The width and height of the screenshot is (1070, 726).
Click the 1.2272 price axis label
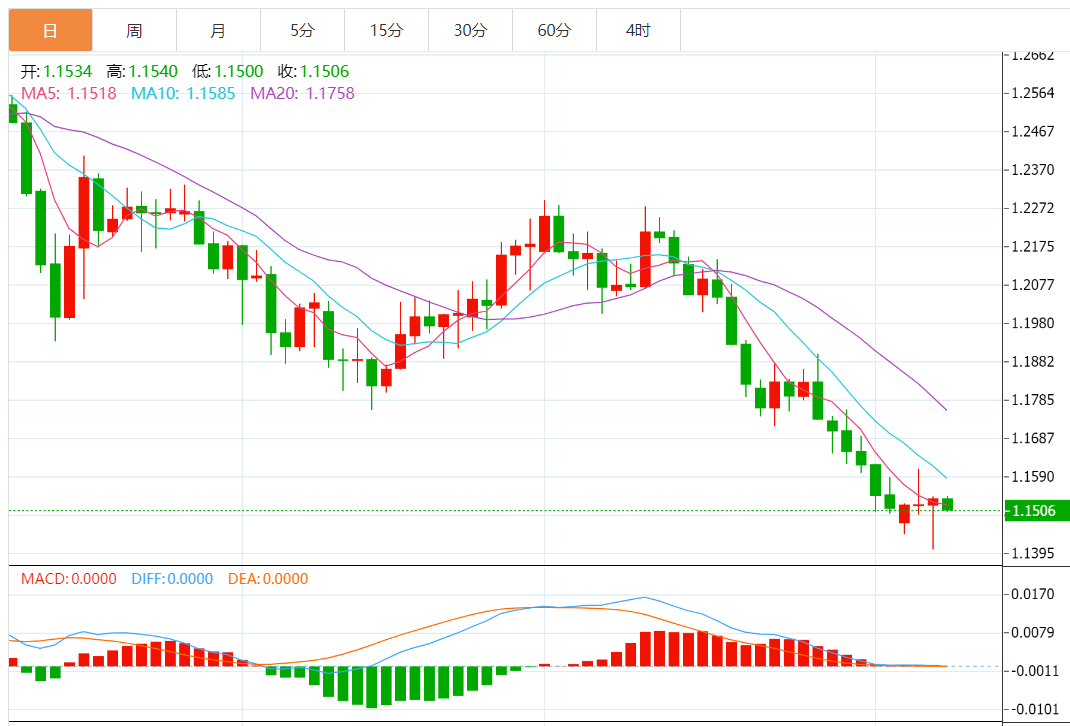(x=1032, y=208)
